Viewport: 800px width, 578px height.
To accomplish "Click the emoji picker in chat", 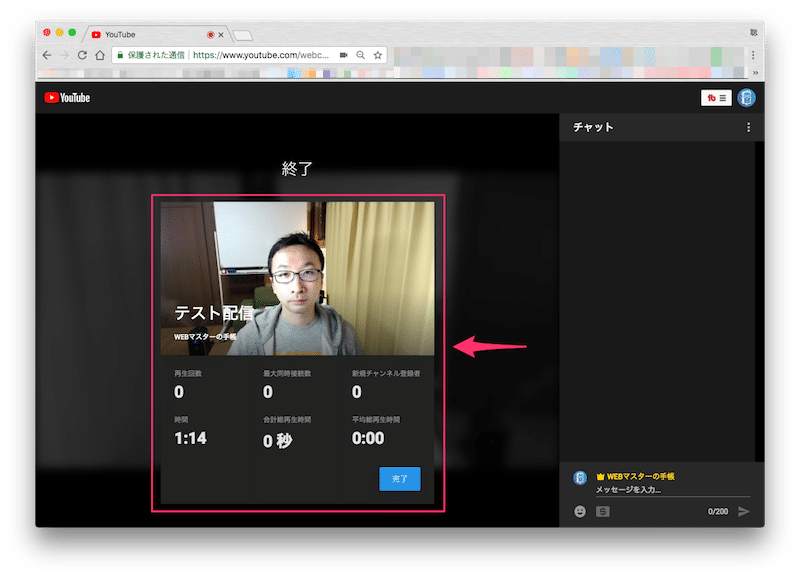I will point(580,511).
